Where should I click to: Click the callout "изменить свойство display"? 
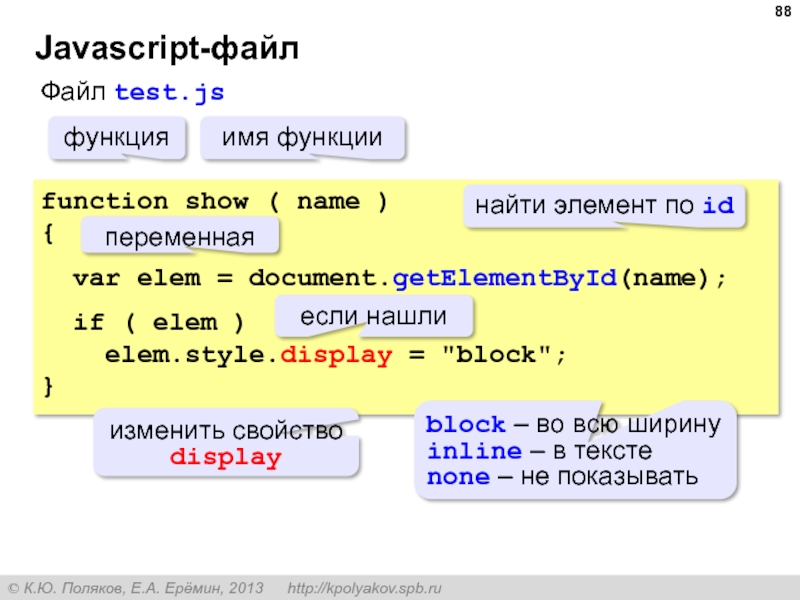tap(226, 443)
